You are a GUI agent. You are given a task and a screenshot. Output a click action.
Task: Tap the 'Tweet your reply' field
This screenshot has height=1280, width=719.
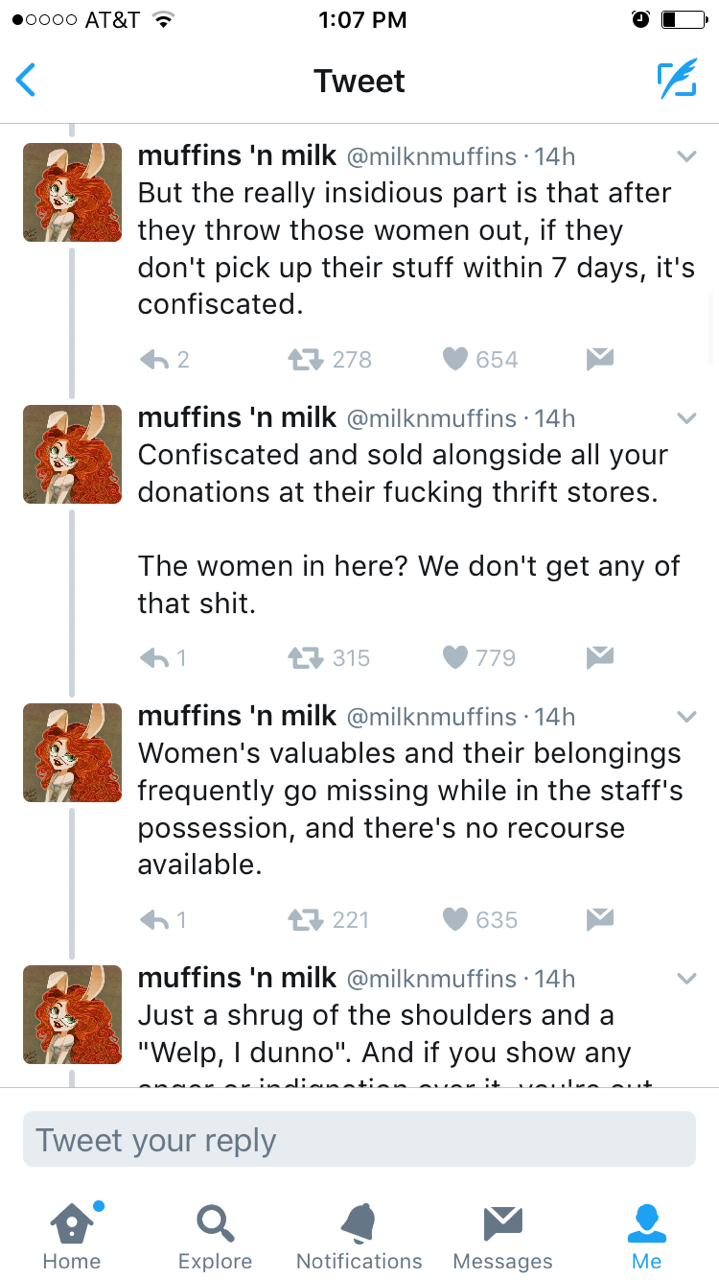pos(359,1139)
